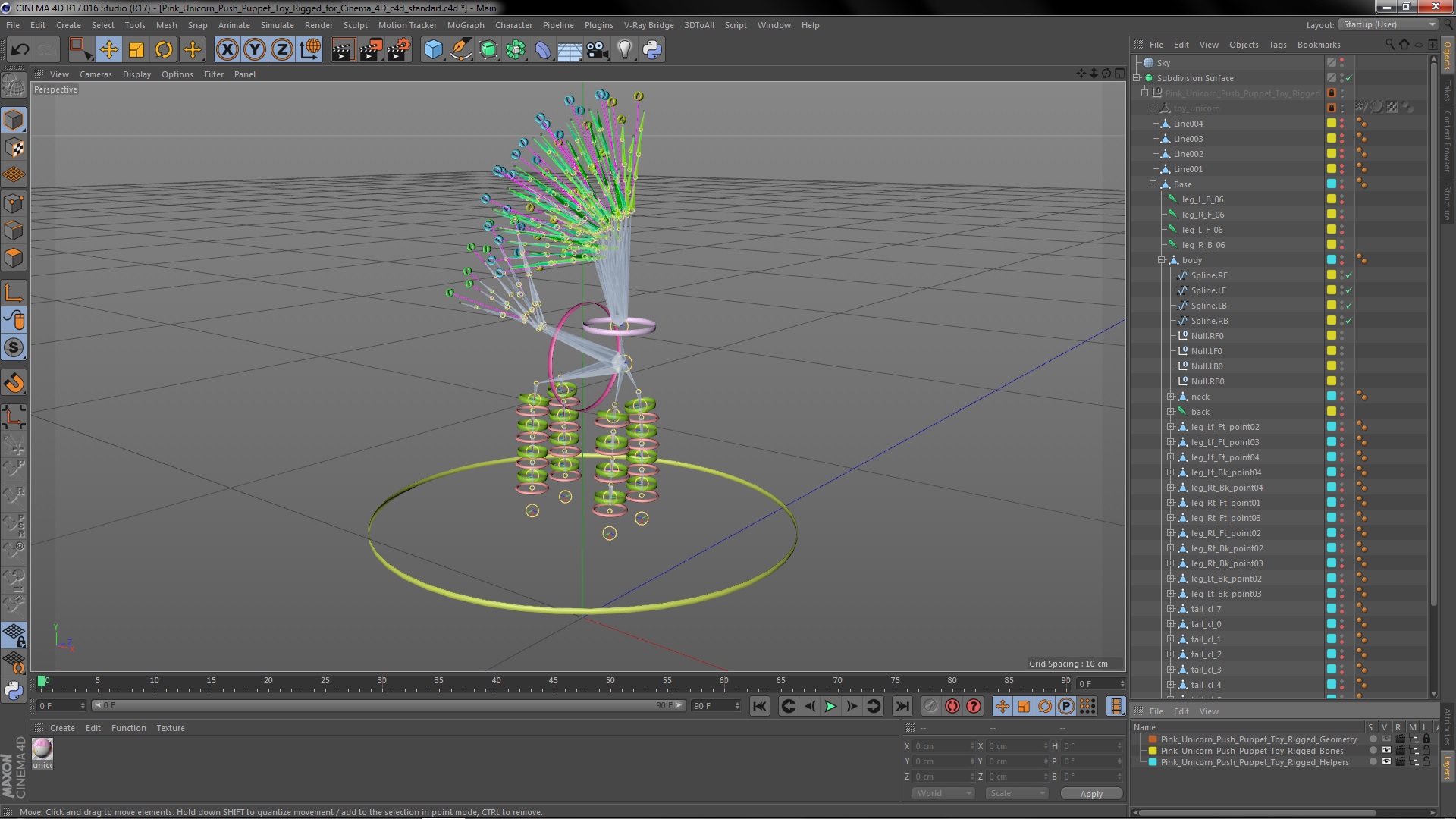Select the Spline.RF object
1456x819 pixels.
(x=1209, y=275)
